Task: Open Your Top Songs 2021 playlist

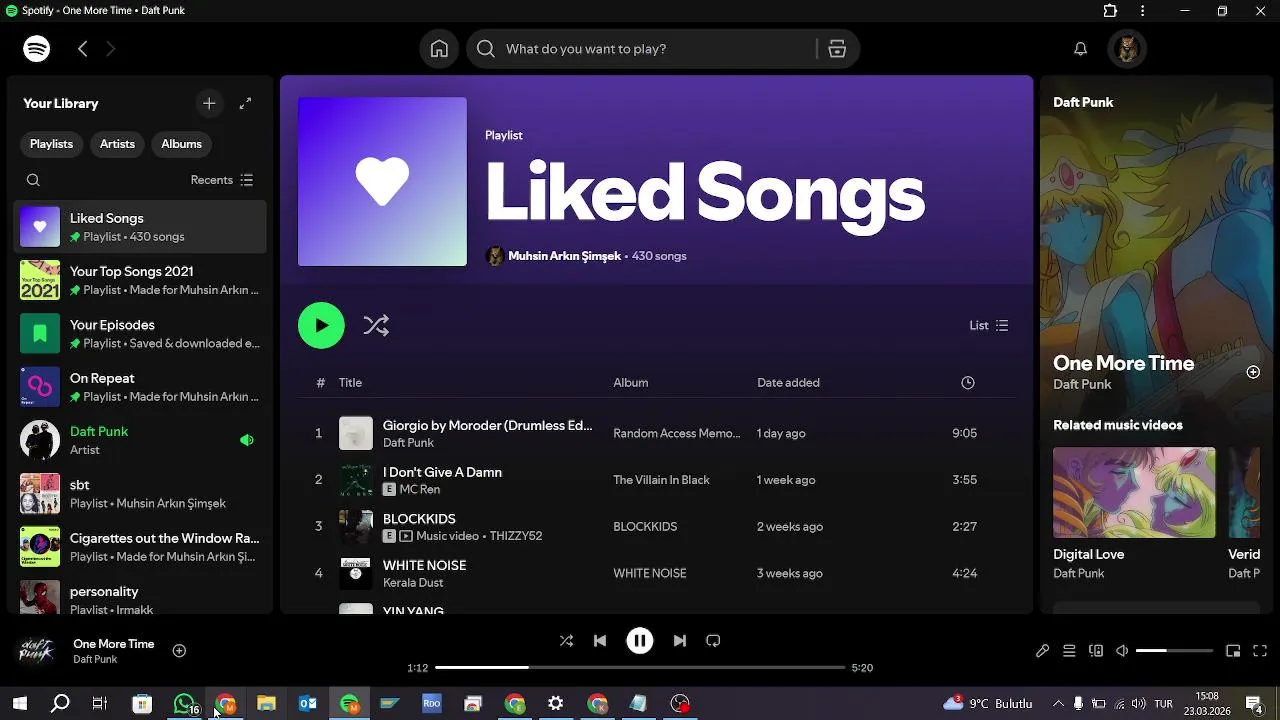Action: click(140, 281)
